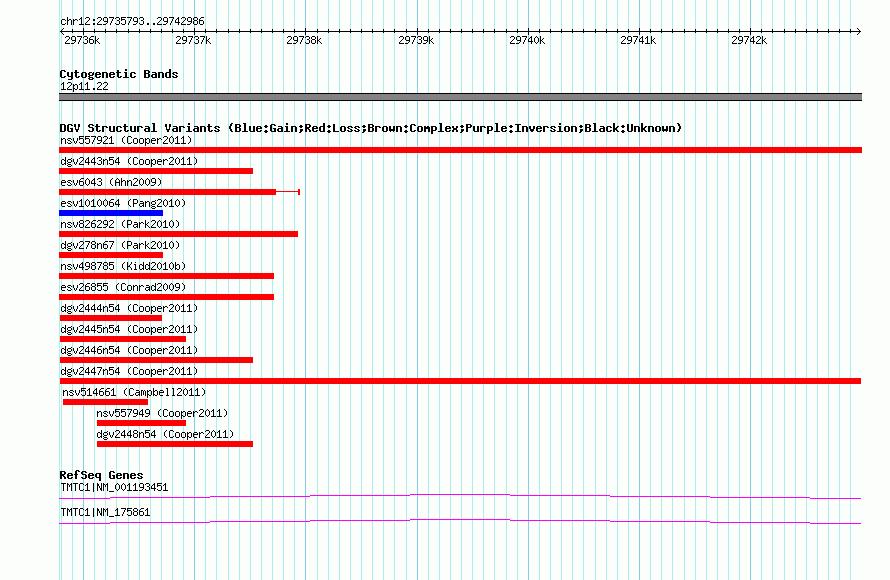Click the 29738k ruler position
The width and height of the screenshot is (890, 580).
click(x=304, y=40)
